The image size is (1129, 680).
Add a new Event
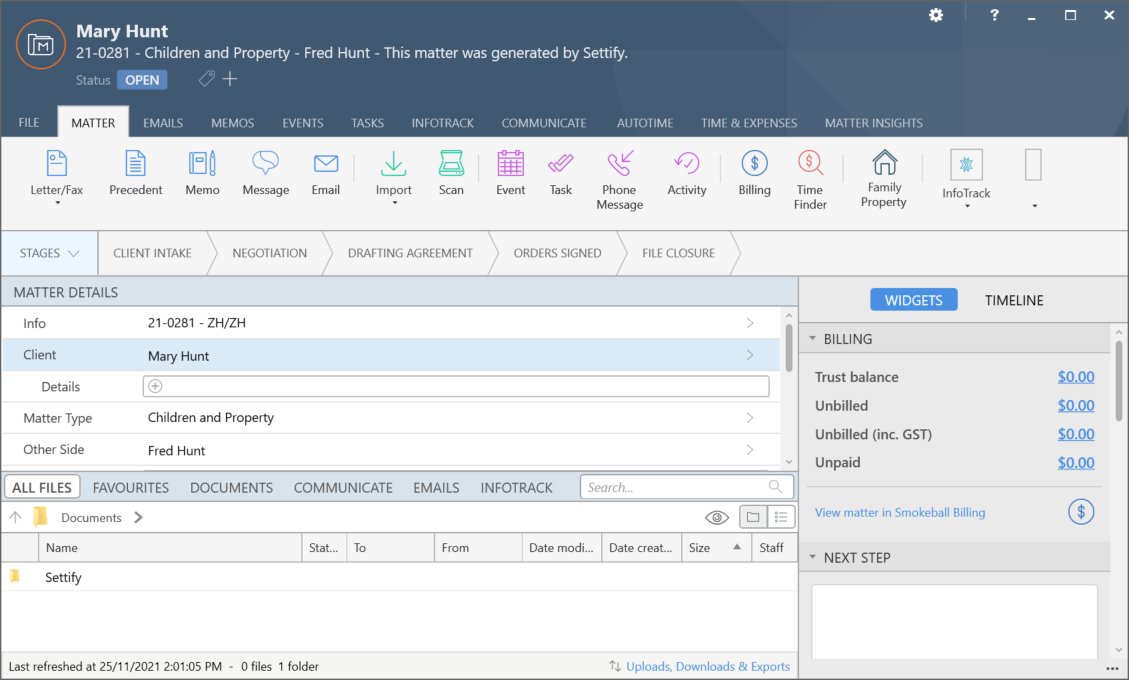coord(510,173)
